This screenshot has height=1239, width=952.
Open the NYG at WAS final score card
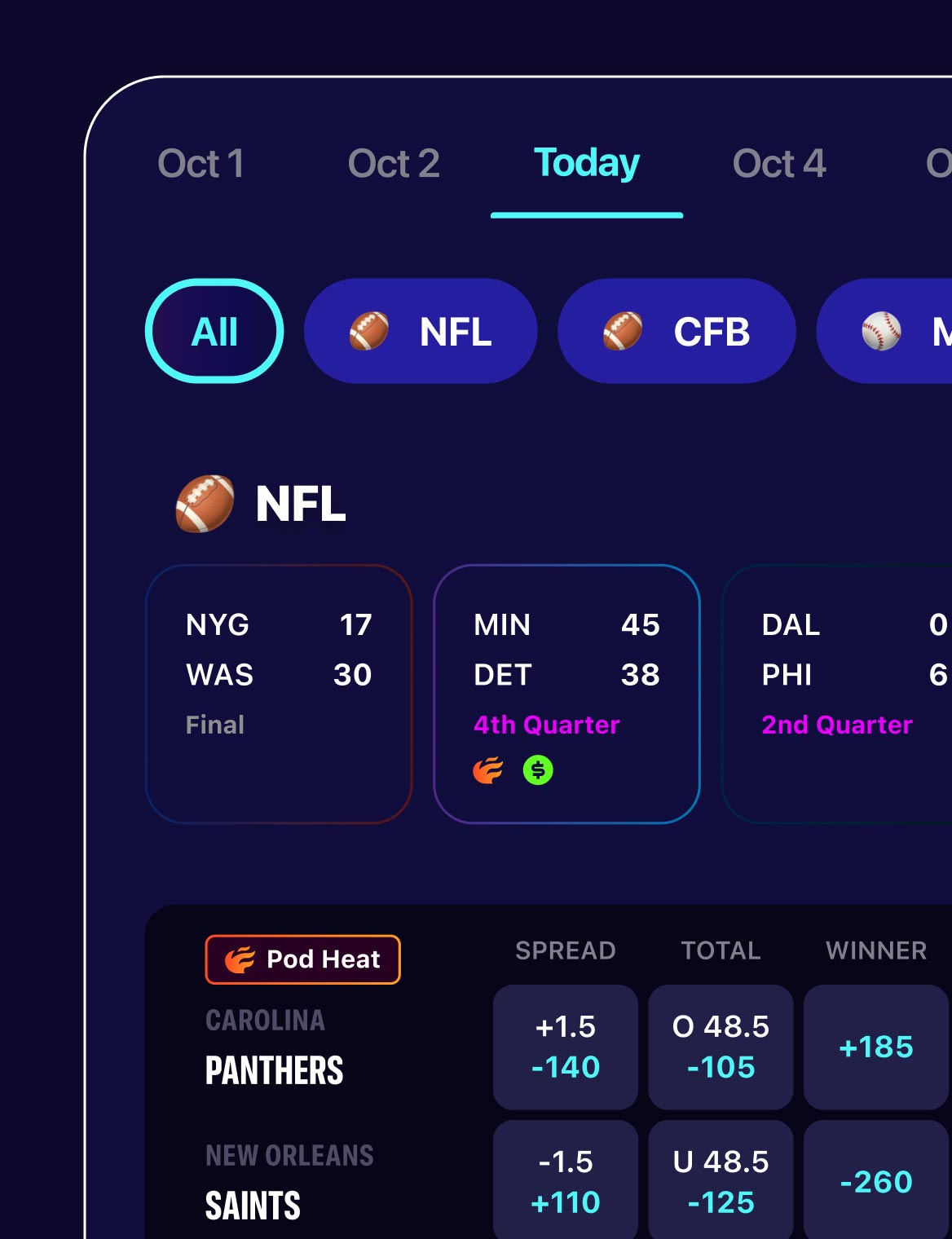278,693
